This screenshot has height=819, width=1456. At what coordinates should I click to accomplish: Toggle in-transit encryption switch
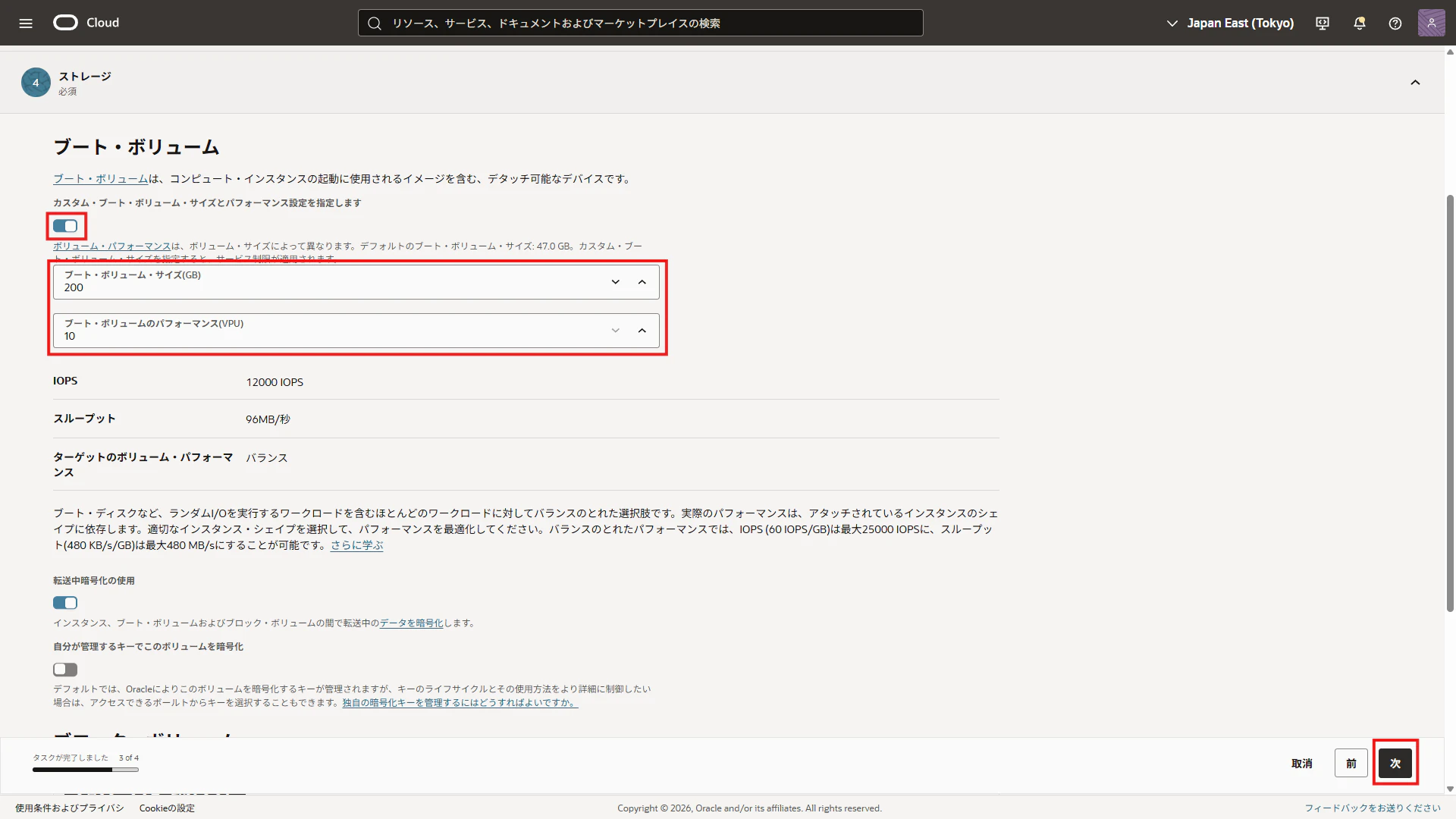point(65,603)
